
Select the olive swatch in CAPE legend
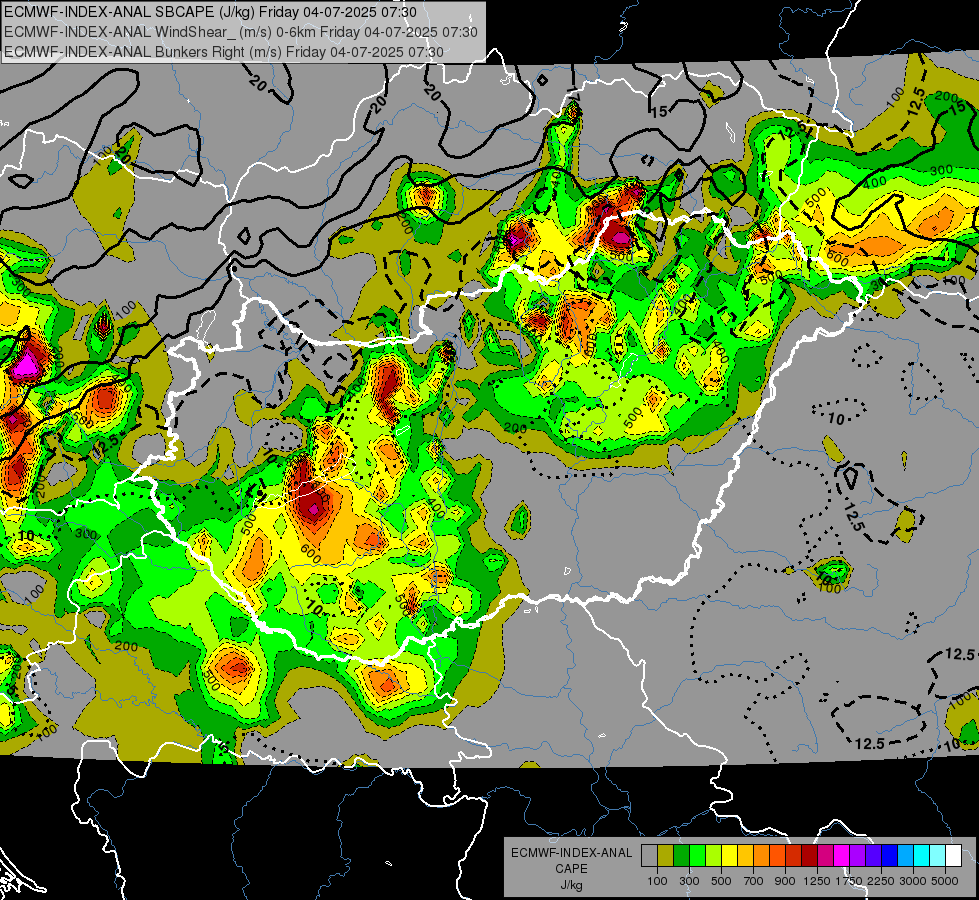pos(665,855)
